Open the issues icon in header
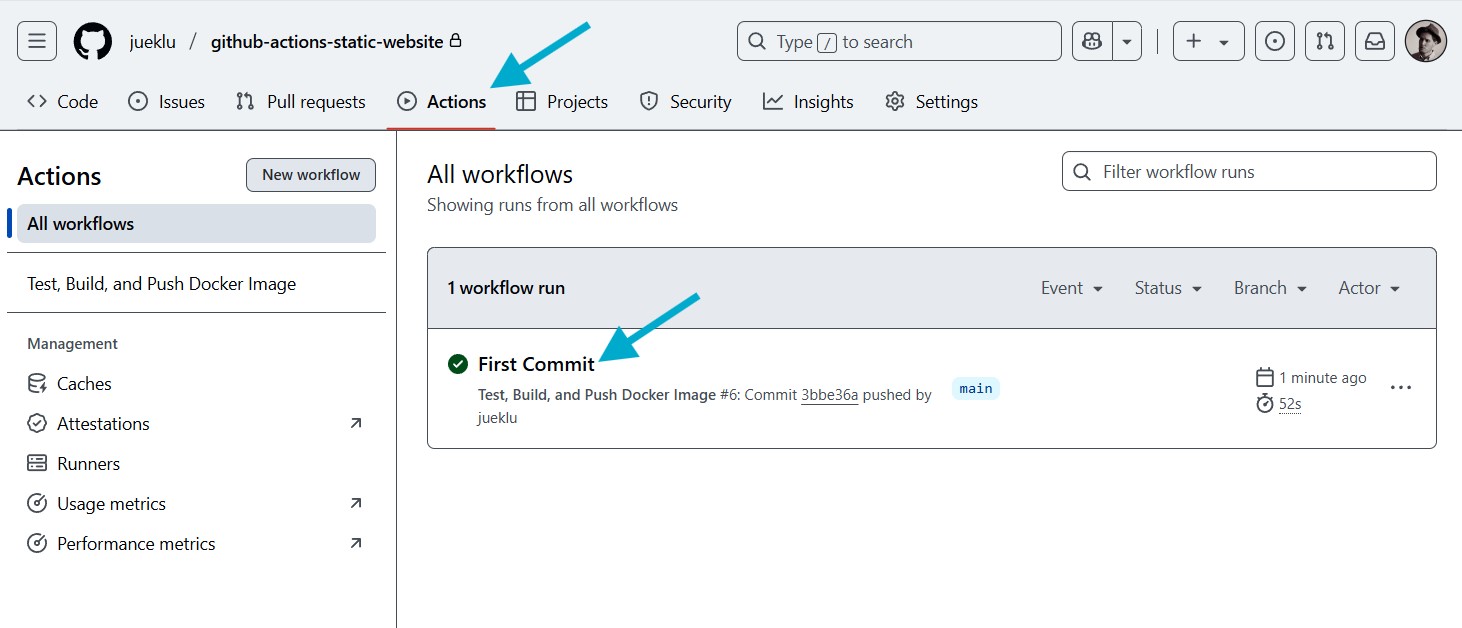Screen dimensions: 1462x628 click(x=1274, y=41)
